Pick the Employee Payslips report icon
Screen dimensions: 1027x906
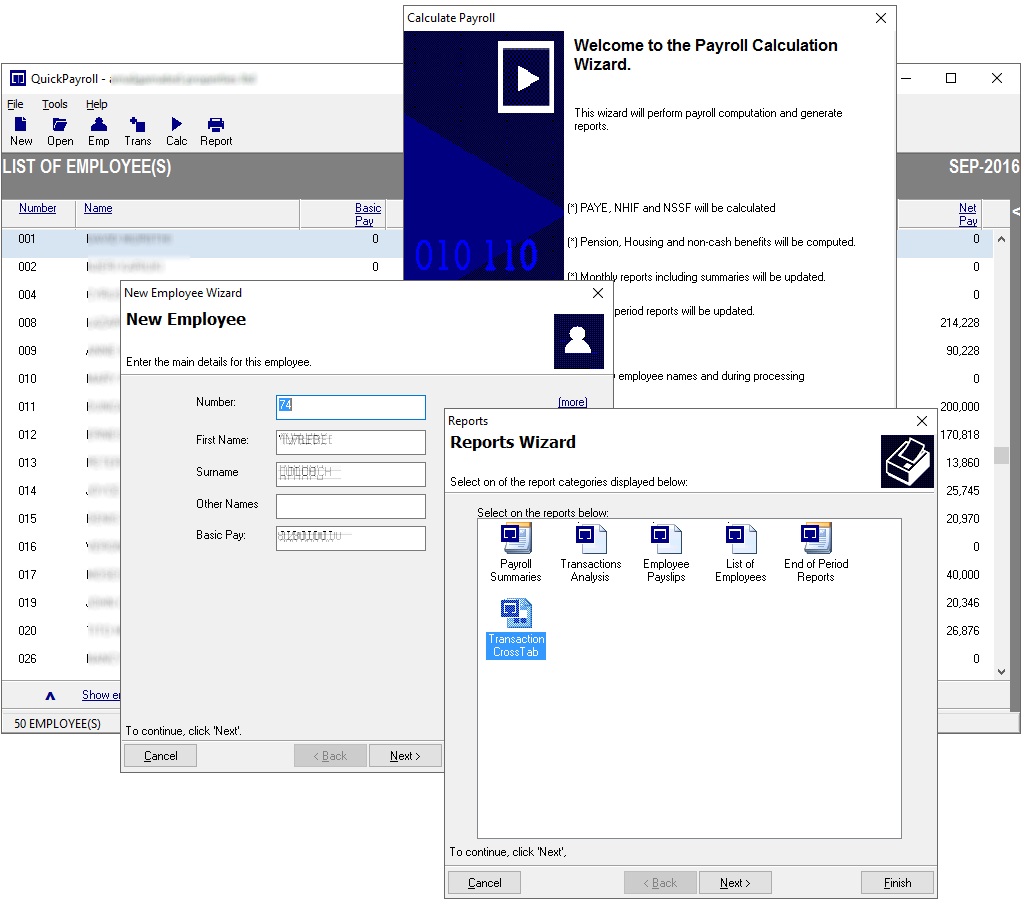tap(665, 545)
